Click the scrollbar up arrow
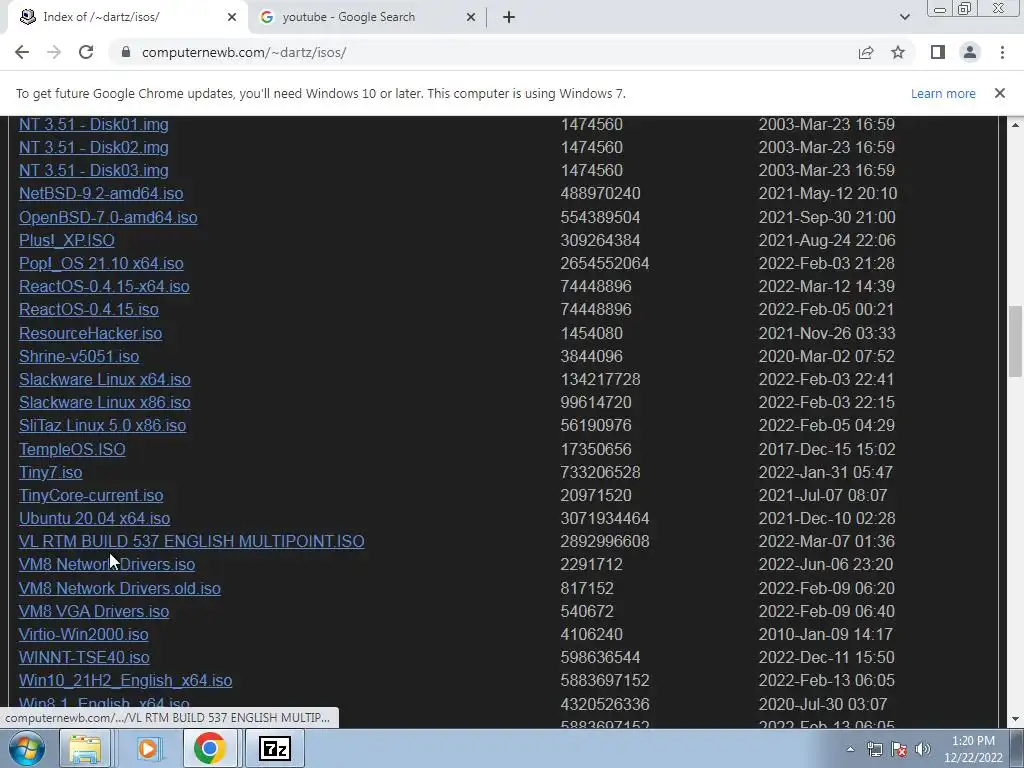This screenshot has height=768, width=1024. (1015, 124)
